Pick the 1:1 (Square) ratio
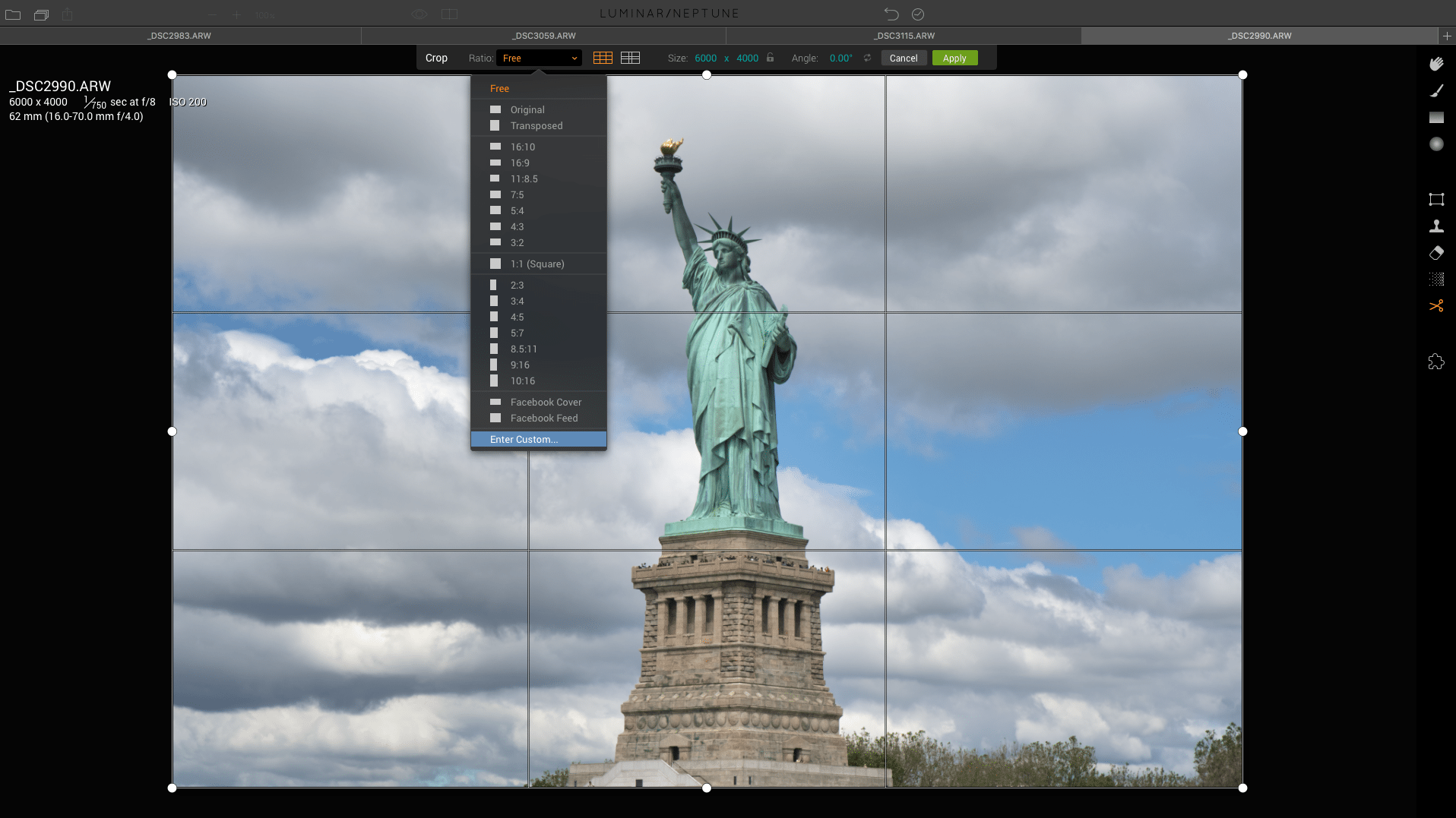This screenshot has height=818, width=1456. [537, 264]
